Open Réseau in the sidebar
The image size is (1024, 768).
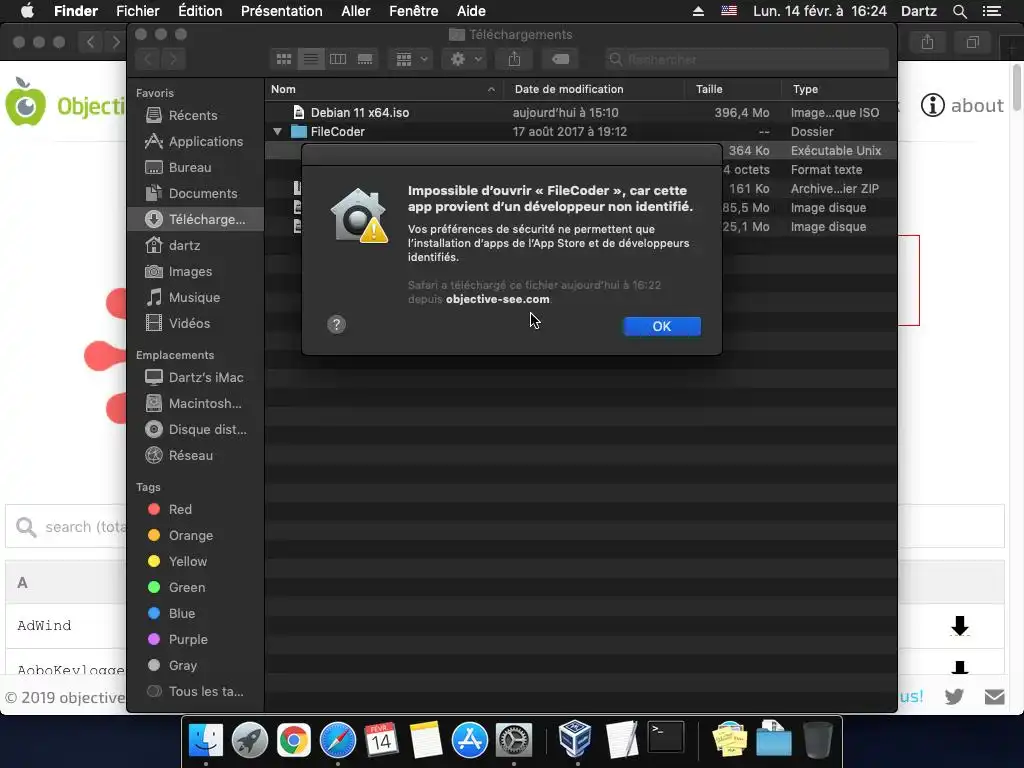coord(195,456)
